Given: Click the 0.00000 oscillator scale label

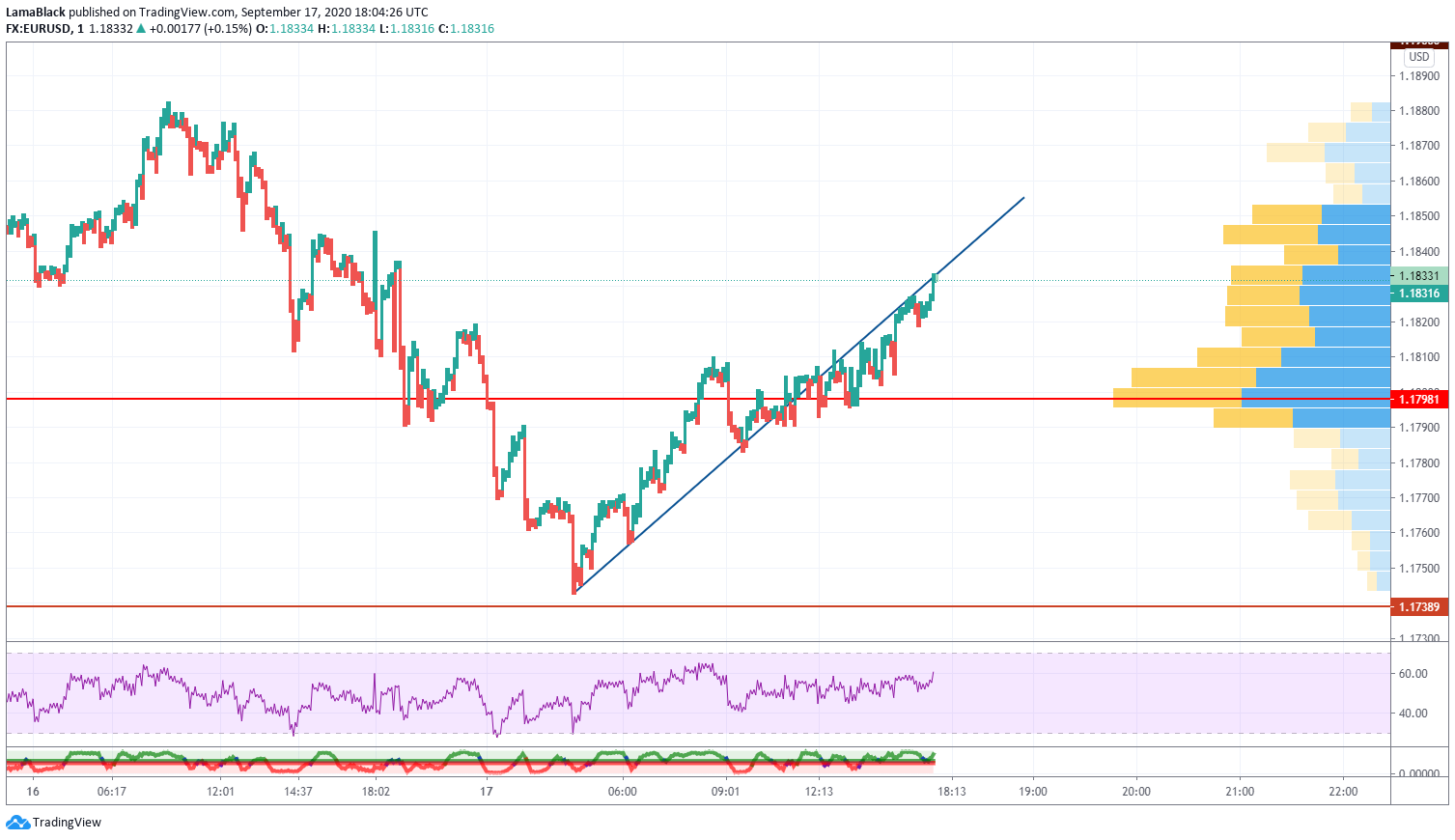Looking at the screenshot, I should coord(1419,774).
